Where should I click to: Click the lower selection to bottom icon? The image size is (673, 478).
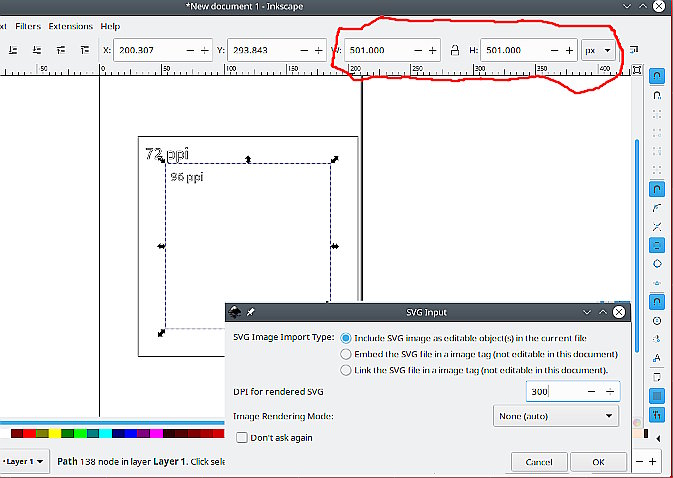(x=13, y=50)
